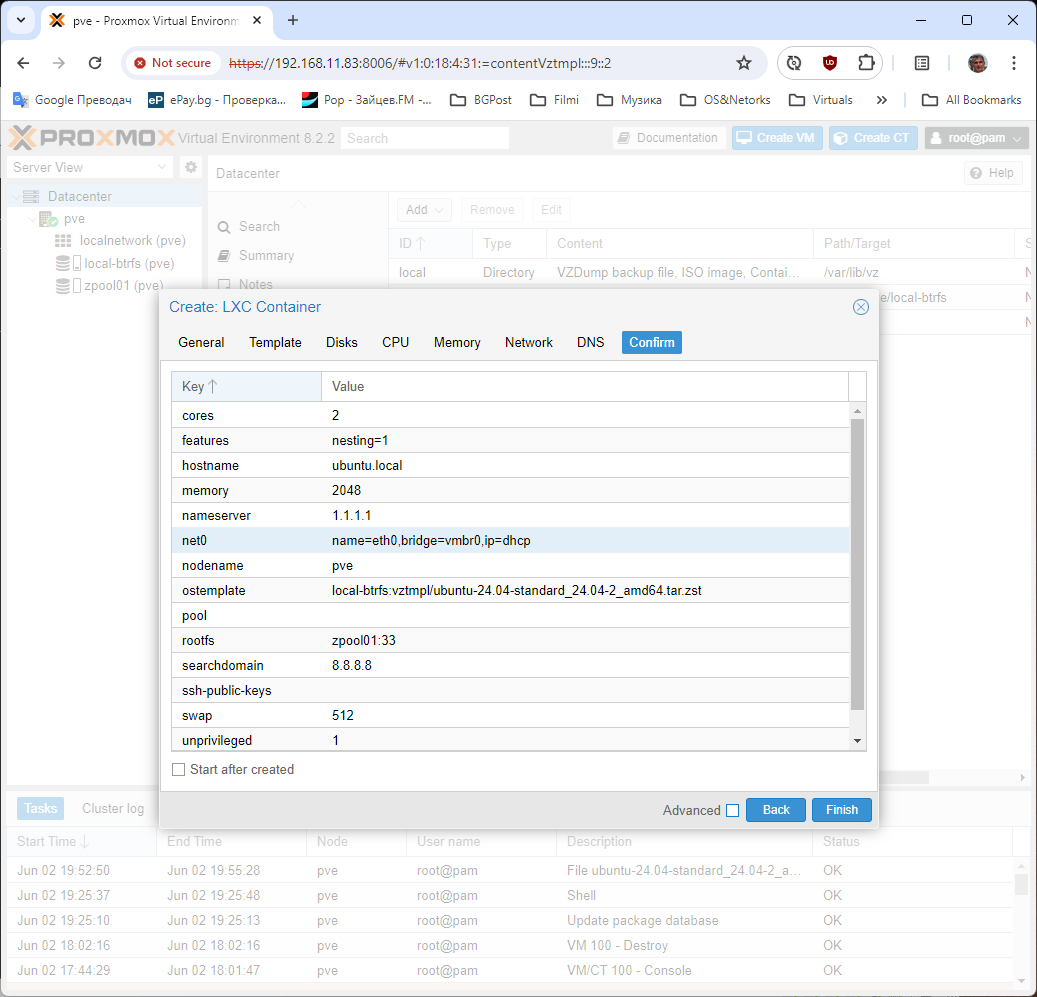
Task: Open a new browser tab
Action: coord(293,20)
